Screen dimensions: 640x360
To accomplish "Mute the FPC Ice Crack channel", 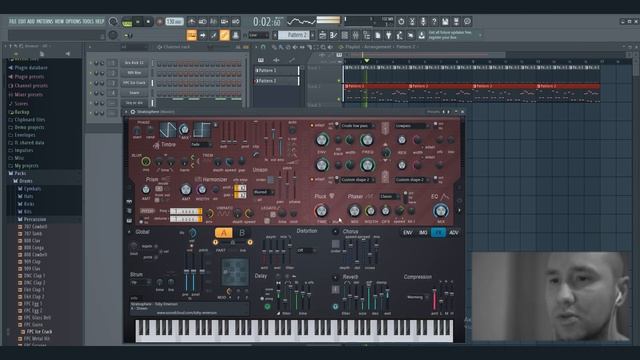I will tap(91, 83).
